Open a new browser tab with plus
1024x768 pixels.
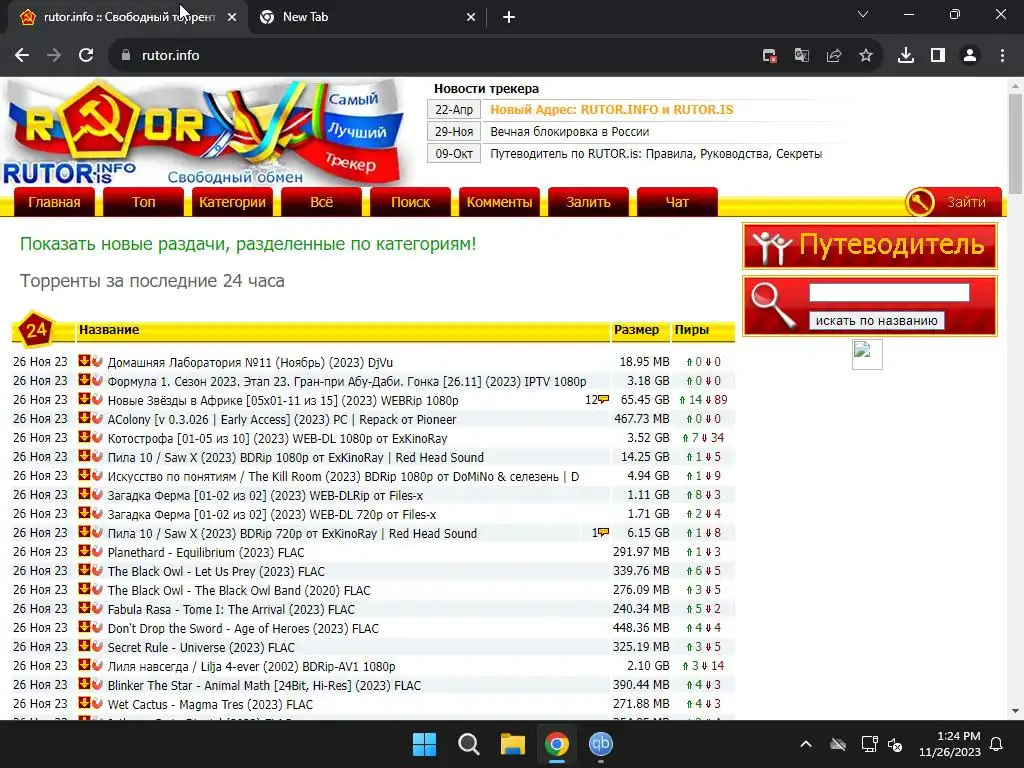509,17
